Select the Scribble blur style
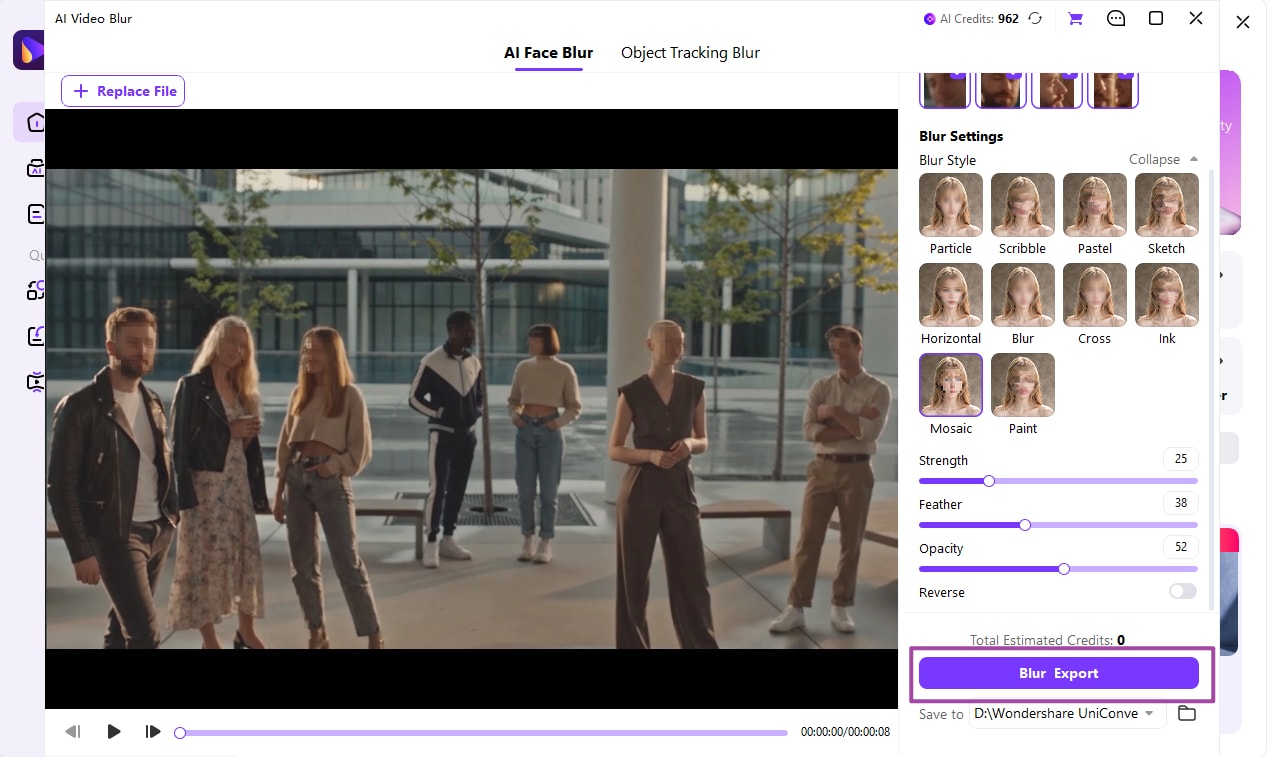The height and width of the screenshot is (757, 1267). pos(1023,205)
